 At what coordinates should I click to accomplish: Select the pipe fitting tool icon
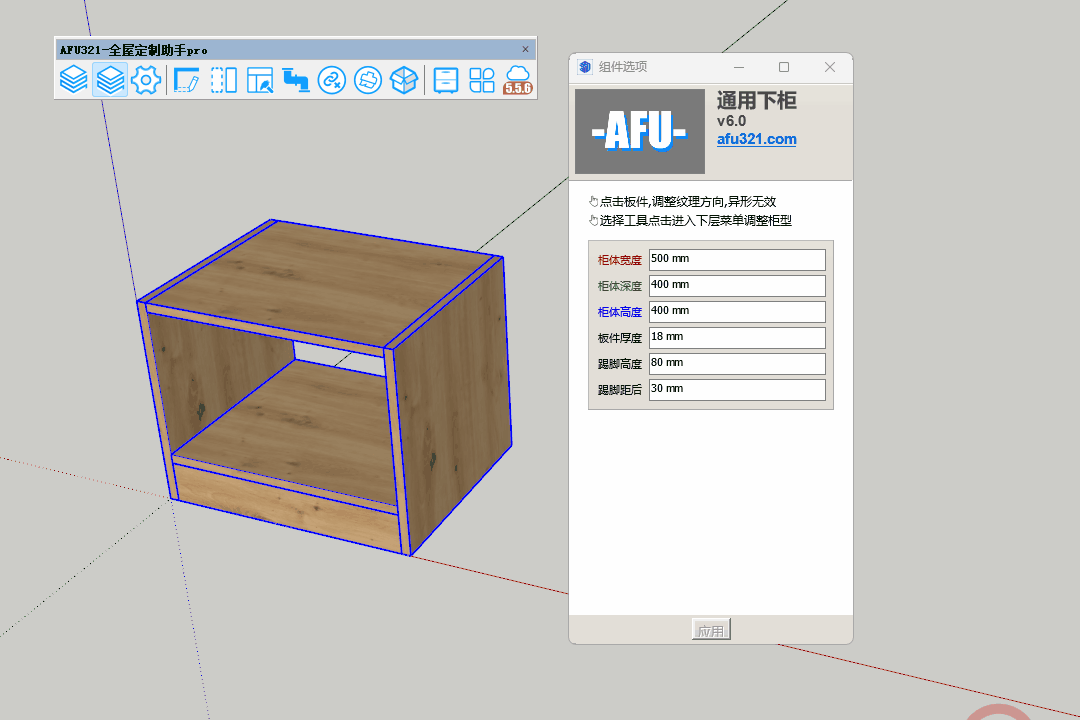(x=295, y=79)
